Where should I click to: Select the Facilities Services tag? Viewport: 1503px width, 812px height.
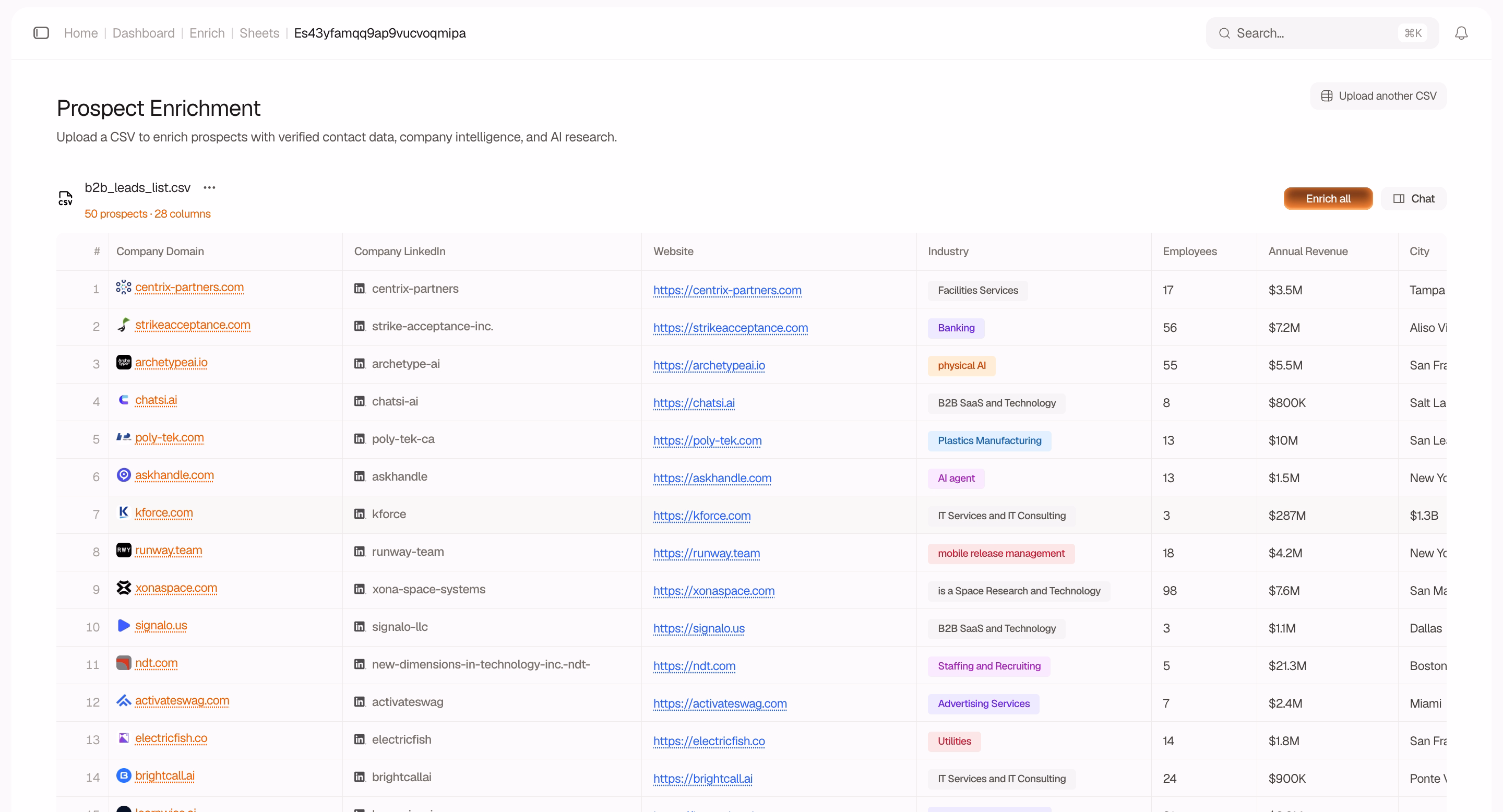click(x=978, y=290)
